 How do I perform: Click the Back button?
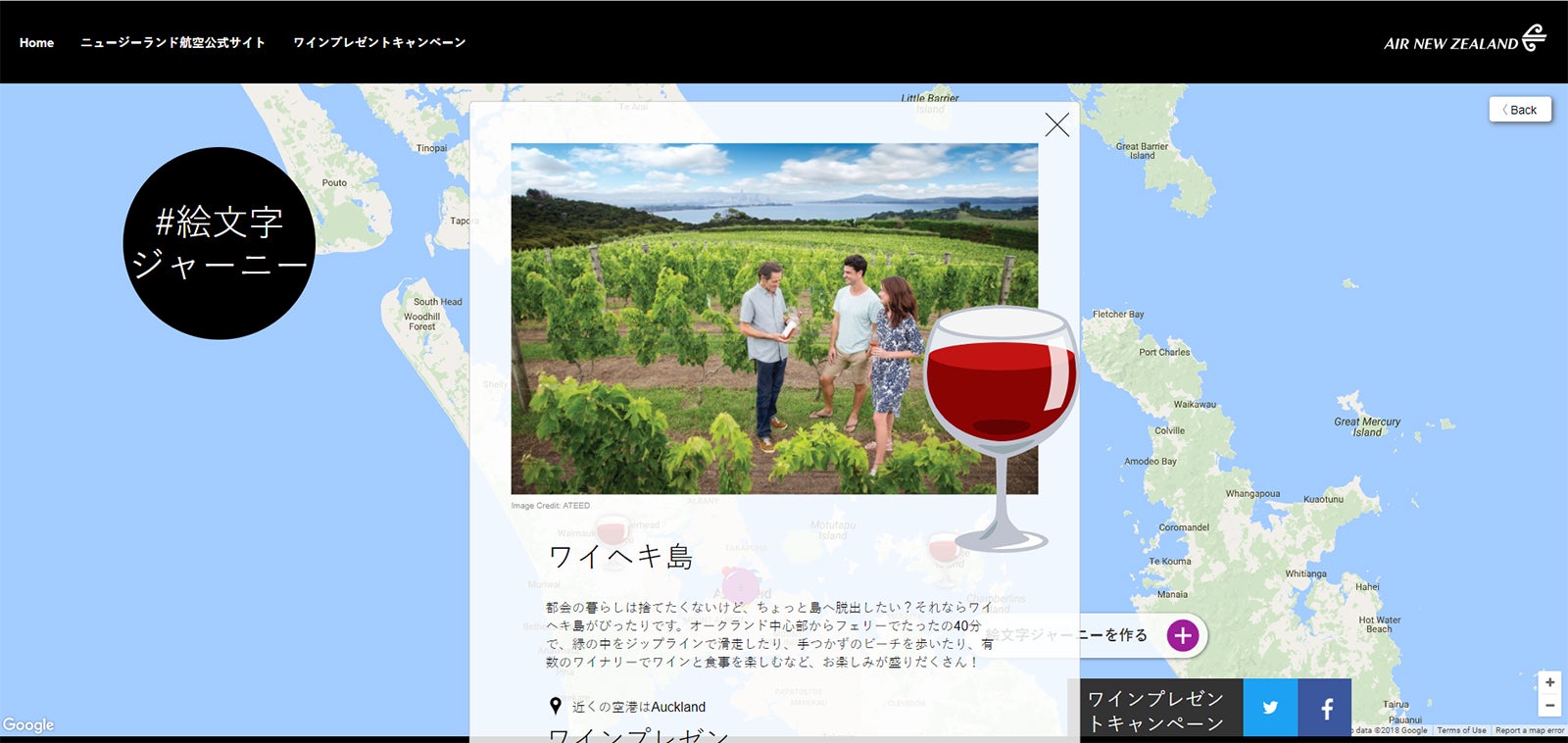(1520, 110)
